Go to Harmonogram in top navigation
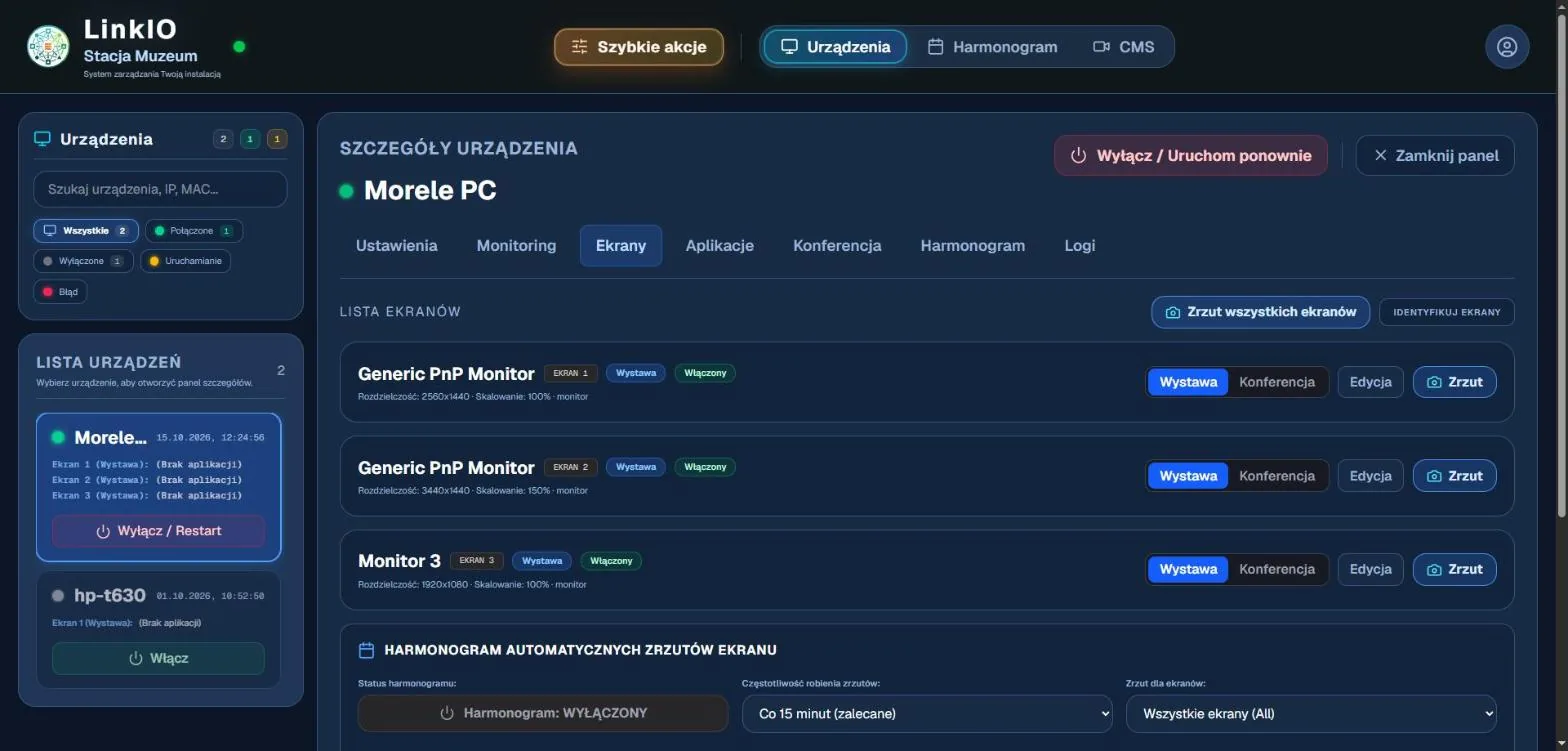The image size is (1568, 751). click(992, 47)
